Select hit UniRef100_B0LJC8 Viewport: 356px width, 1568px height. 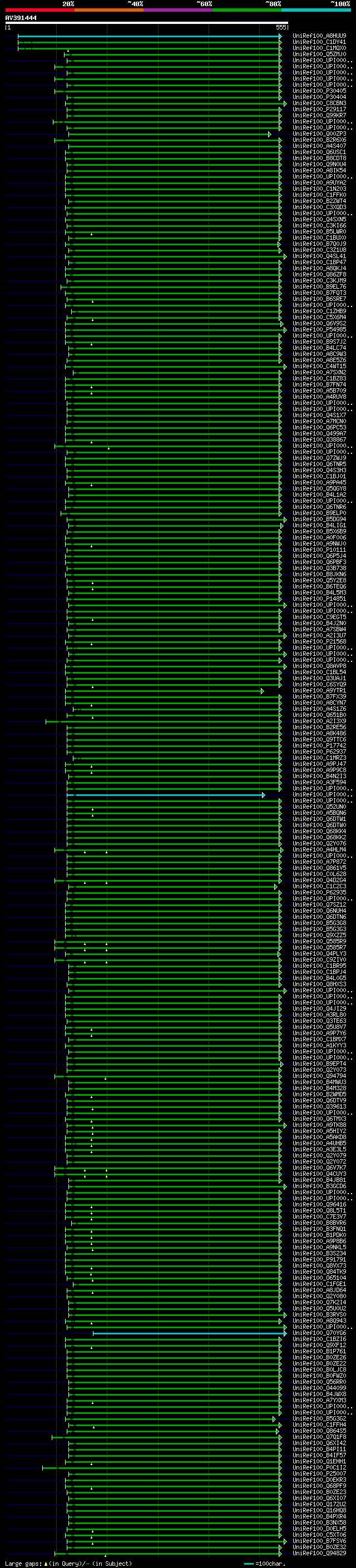tap(319, 1369)
